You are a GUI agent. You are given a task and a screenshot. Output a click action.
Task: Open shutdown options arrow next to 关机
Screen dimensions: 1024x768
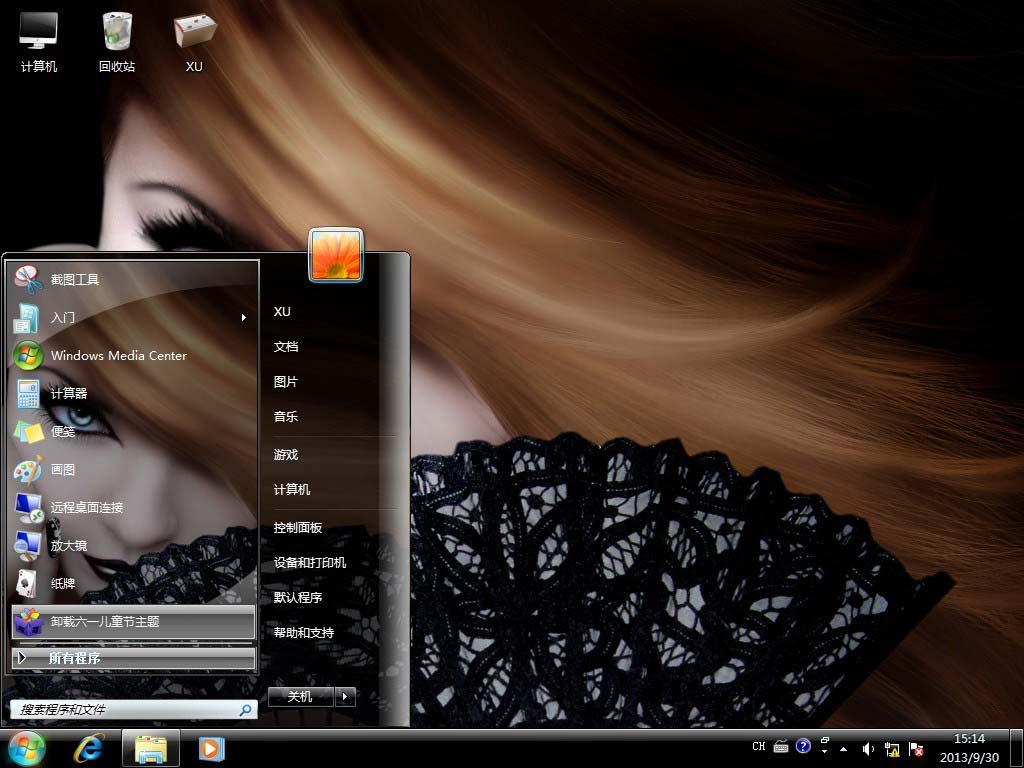click(345, 697)
